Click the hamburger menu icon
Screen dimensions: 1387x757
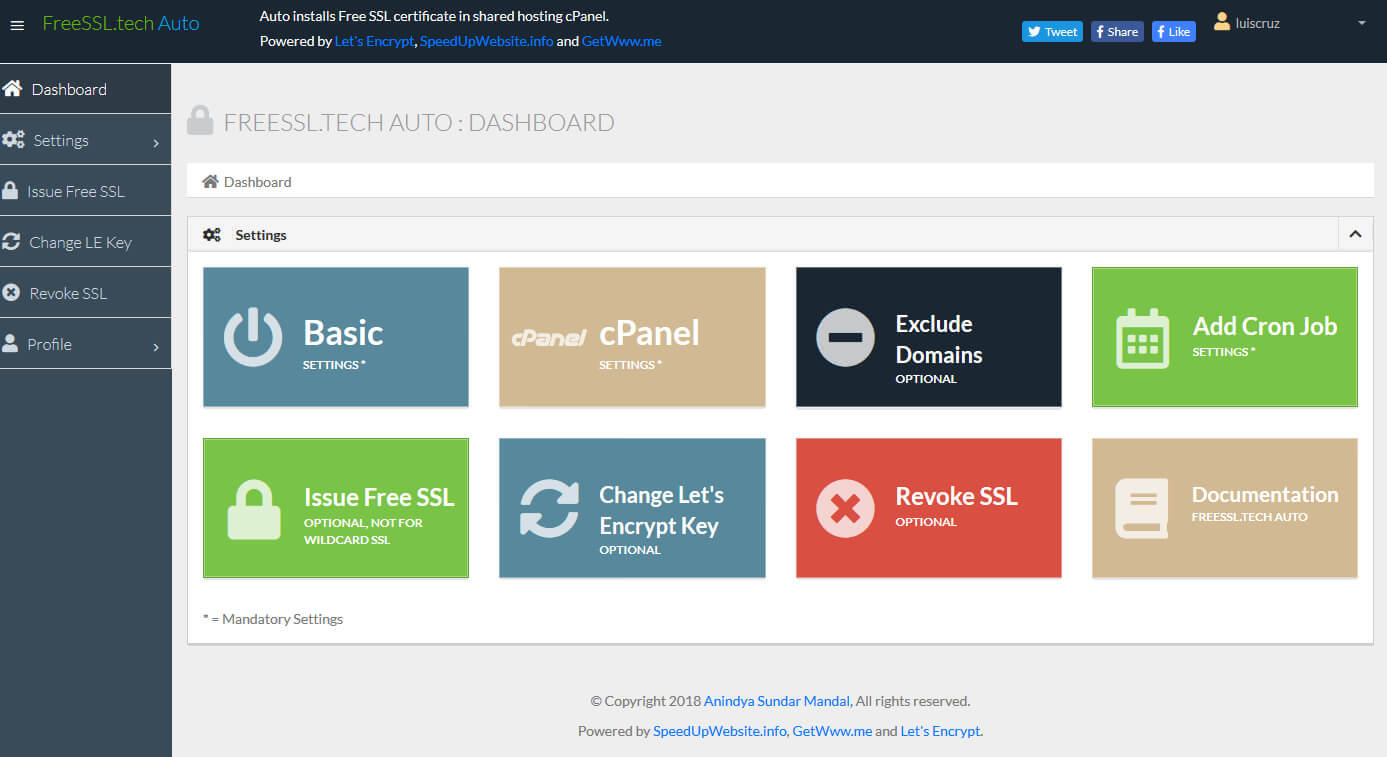click(x=17, y=25)
